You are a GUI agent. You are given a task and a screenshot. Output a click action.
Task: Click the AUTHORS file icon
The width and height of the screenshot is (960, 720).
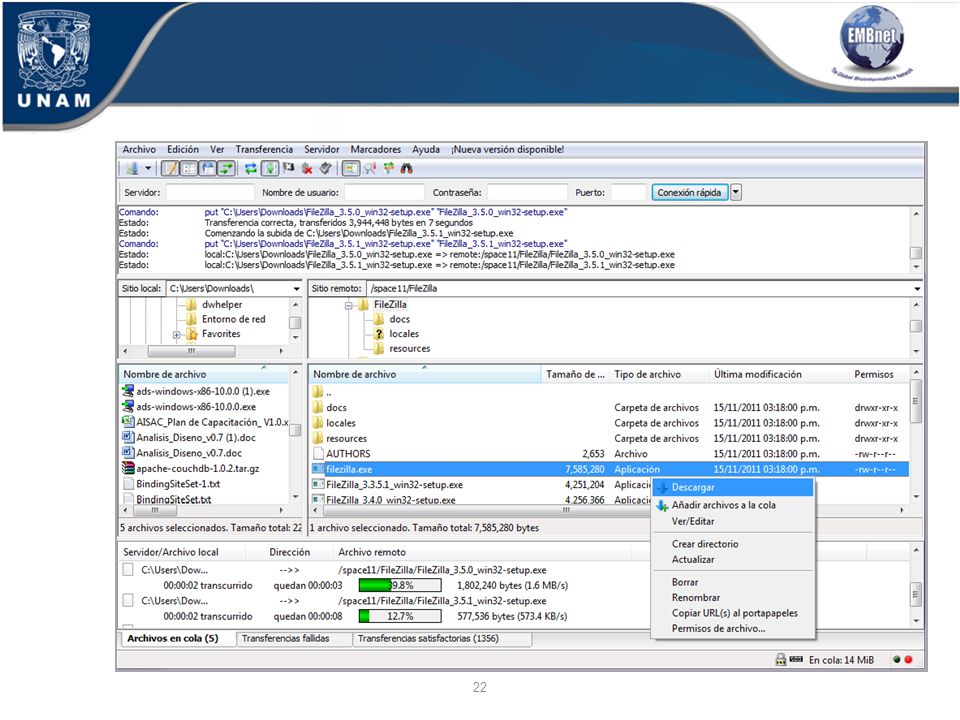[318, 454]
